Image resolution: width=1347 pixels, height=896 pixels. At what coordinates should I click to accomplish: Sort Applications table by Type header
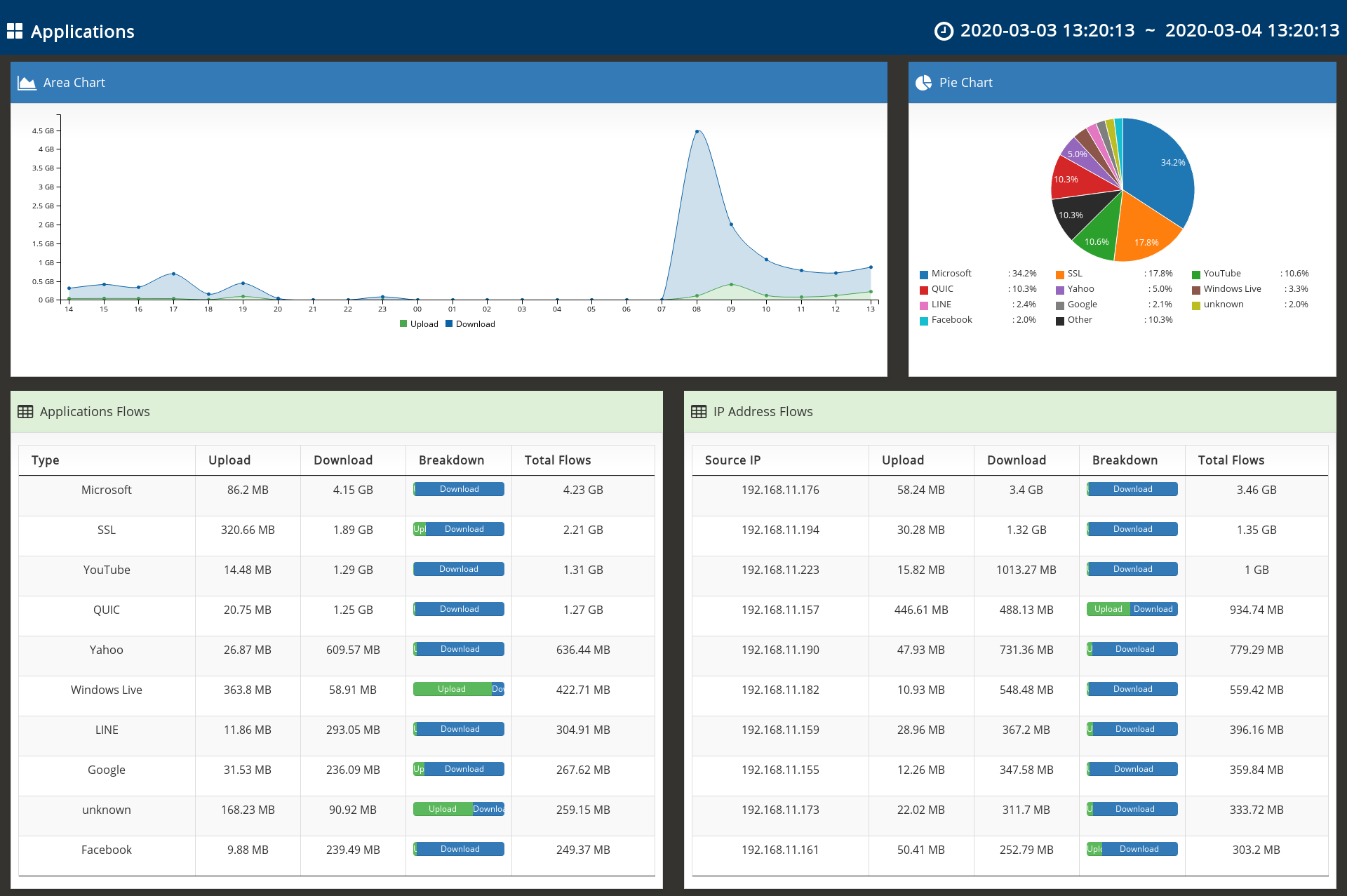(x=46, y=460)
